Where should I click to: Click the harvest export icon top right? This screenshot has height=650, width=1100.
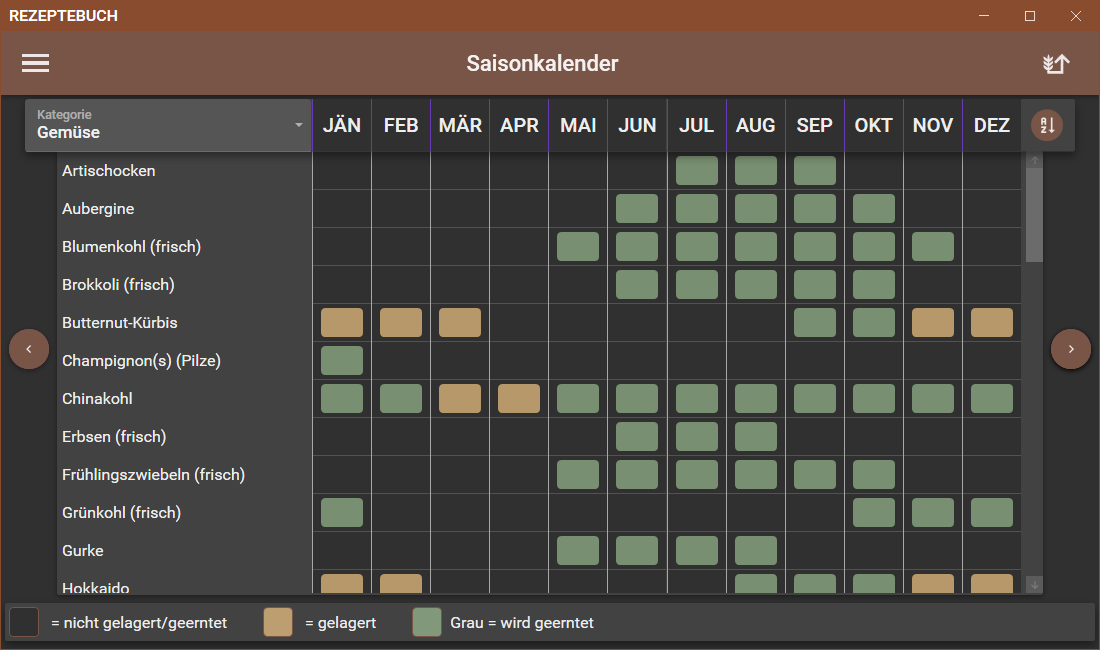pyautogui.click(x=1056, y=64)
